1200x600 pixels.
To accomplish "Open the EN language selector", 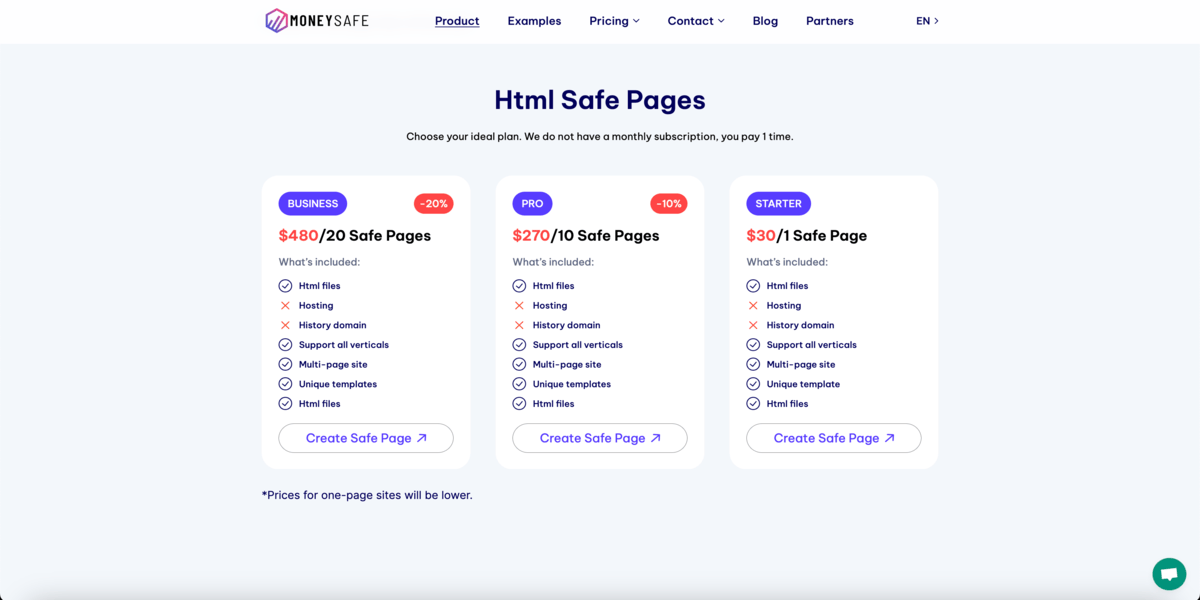I will tap(927, 21).
